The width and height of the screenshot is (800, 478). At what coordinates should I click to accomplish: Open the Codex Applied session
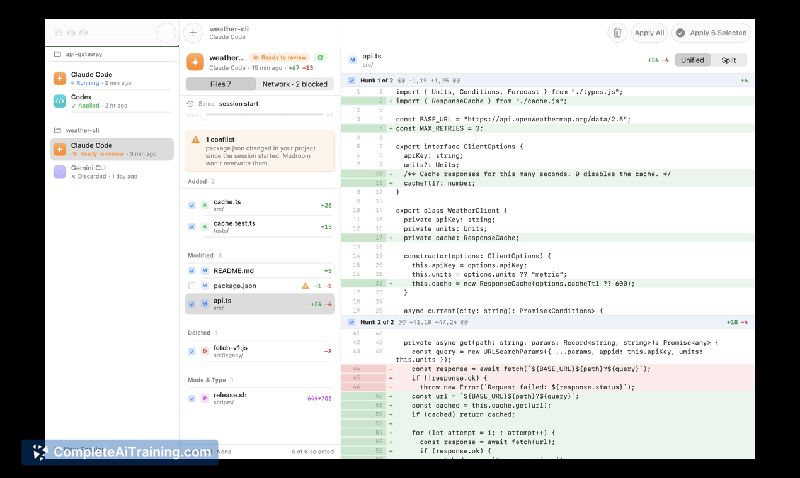pyautogui.click(x=112, y=100)
